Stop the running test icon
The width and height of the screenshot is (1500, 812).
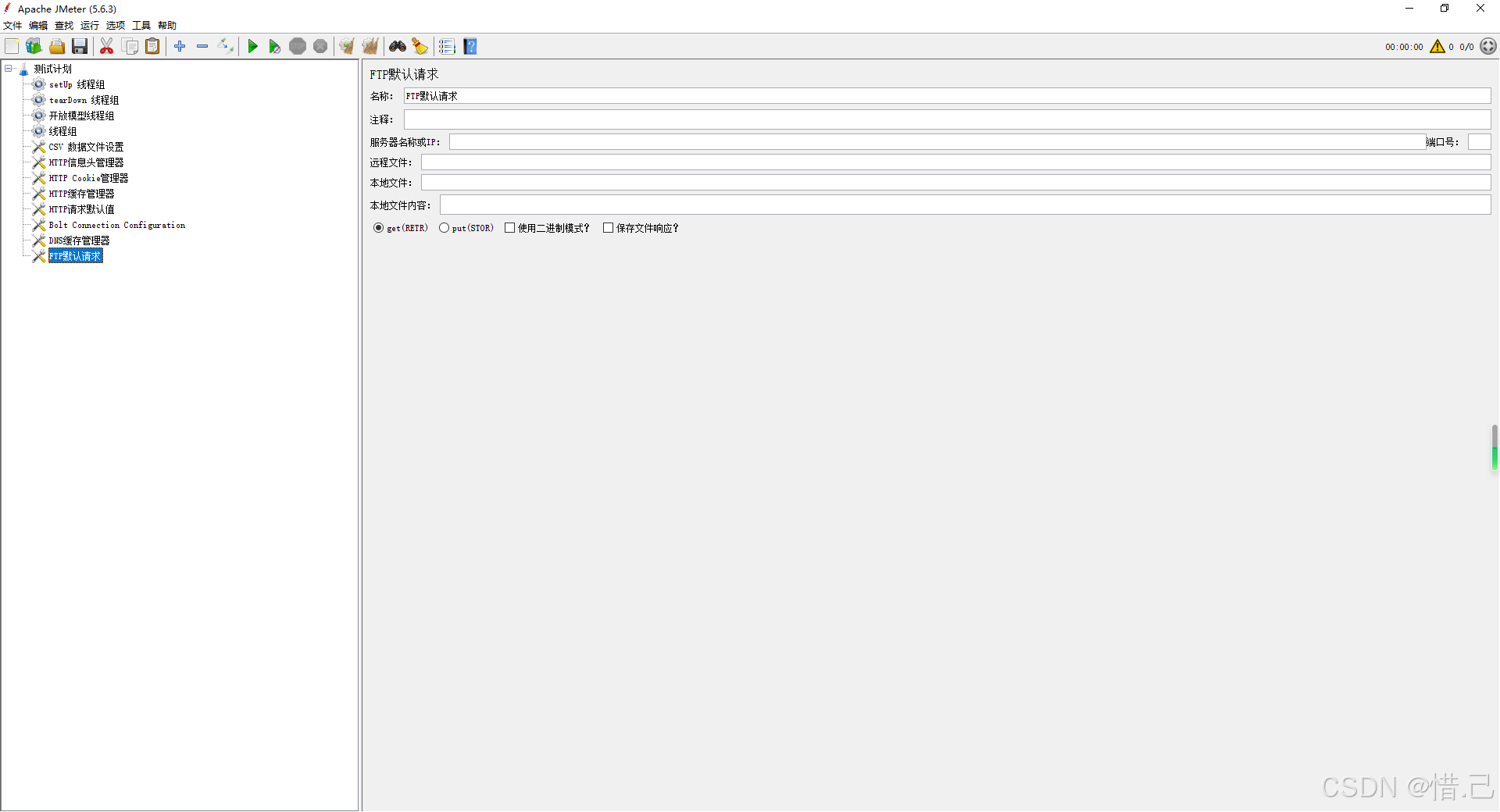click(298, 47)
